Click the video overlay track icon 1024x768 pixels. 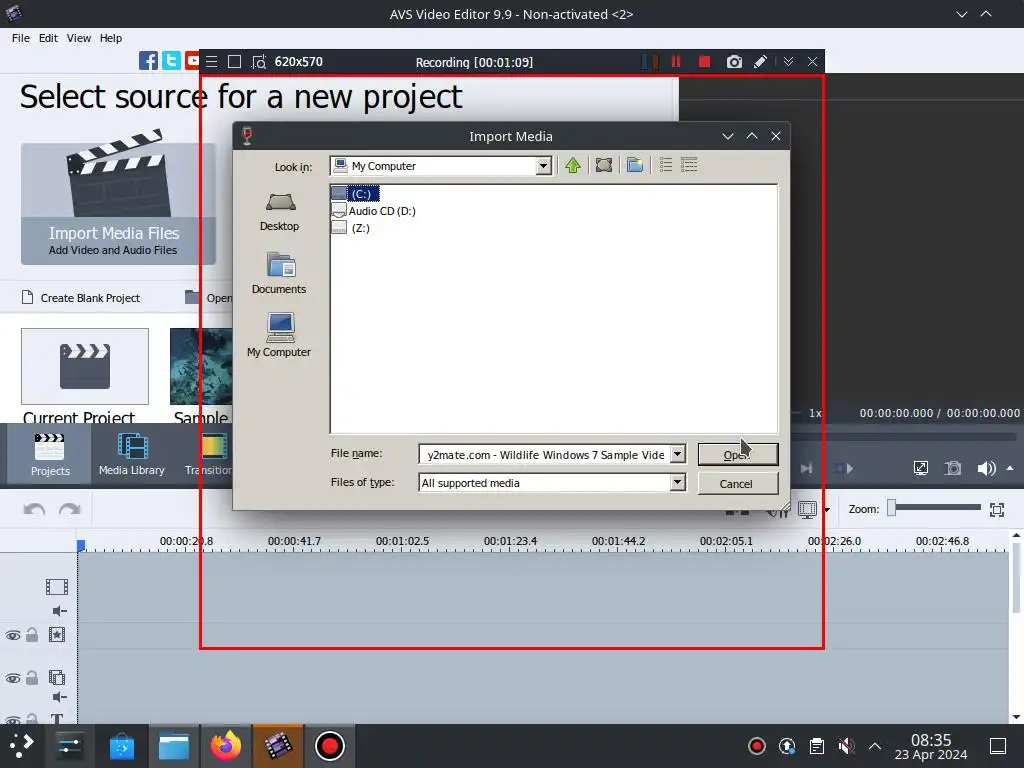pyautogui.click(x=57, y=677)
